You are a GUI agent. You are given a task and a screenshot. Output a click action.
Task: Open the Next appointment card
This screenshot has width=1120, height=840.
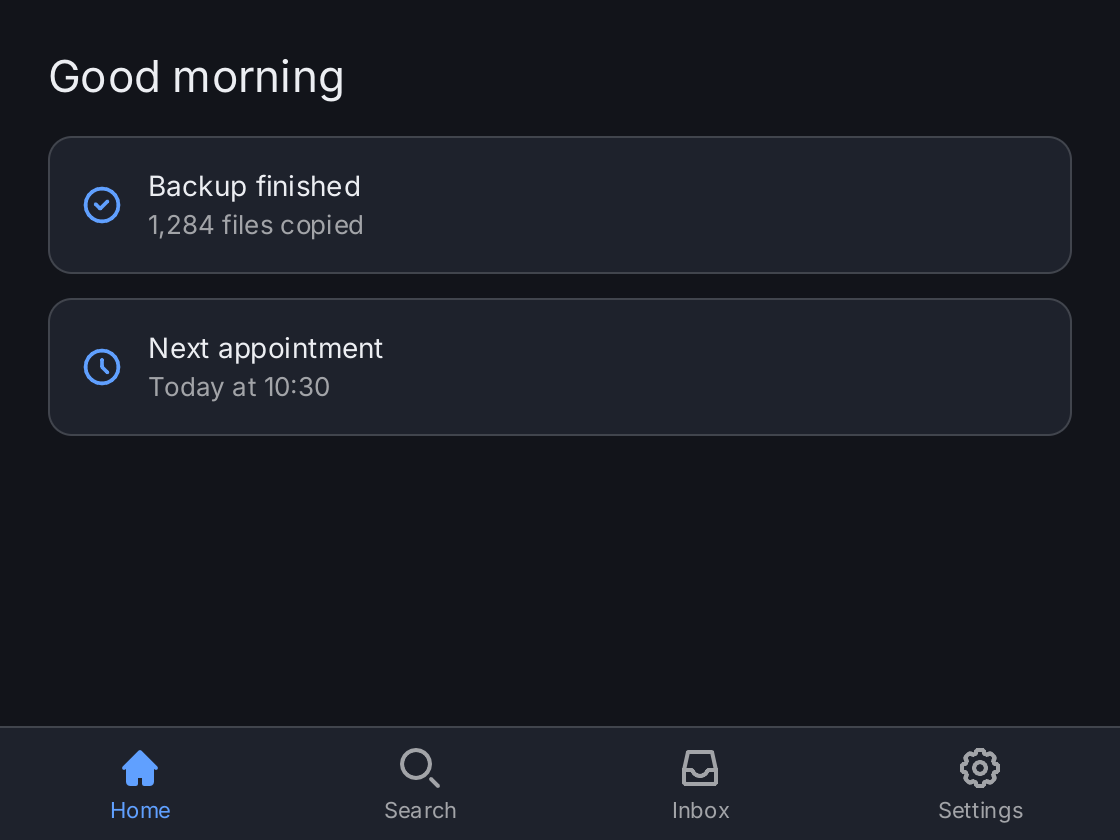coord(560,367)
